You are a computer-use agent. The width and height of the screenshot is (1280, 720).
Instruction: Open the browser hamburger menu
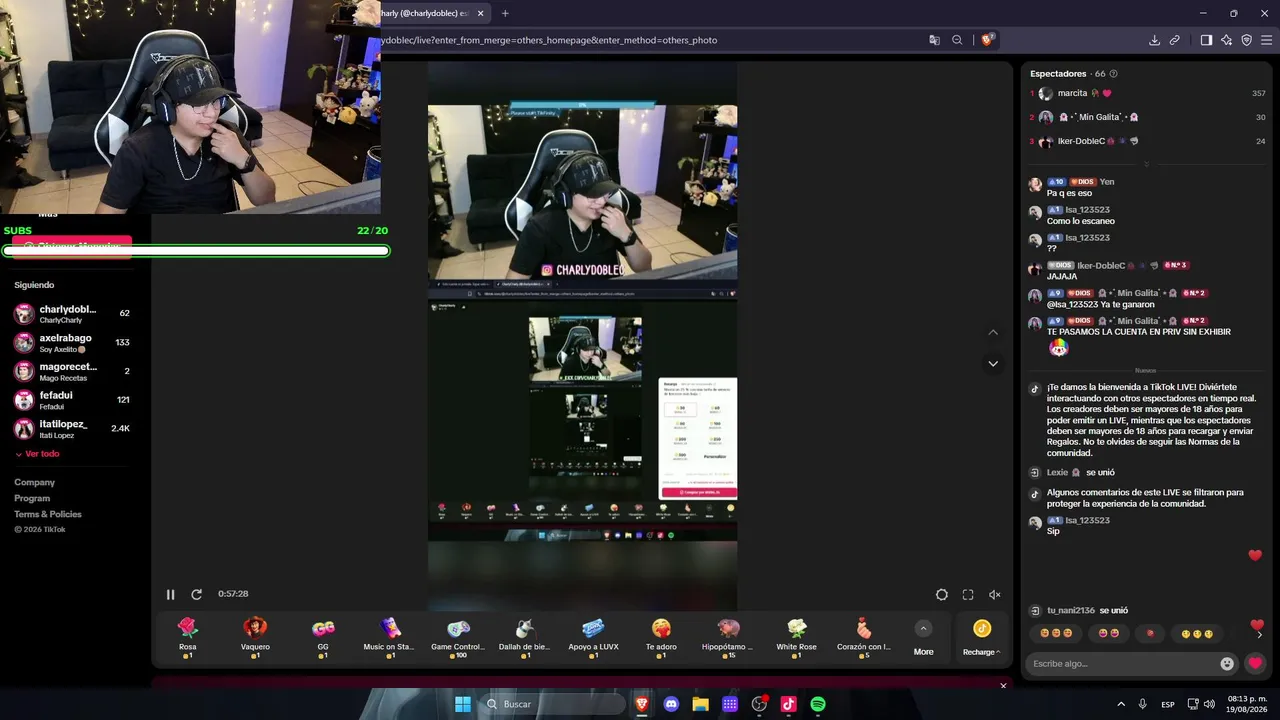coord(1266,40)
